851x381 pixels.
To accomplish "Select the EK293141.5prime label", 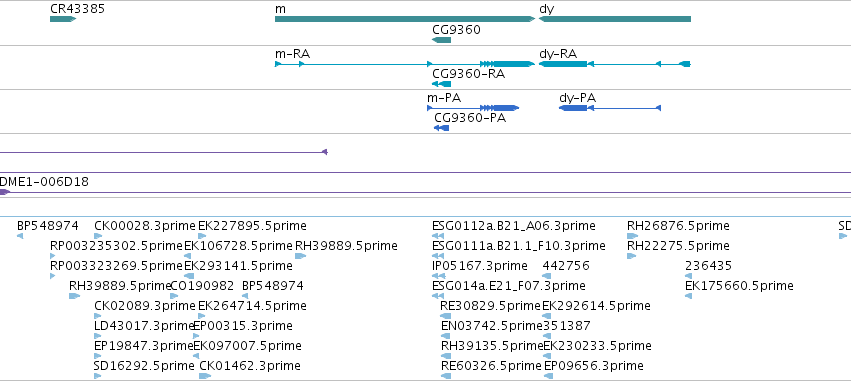I will 238,265.
